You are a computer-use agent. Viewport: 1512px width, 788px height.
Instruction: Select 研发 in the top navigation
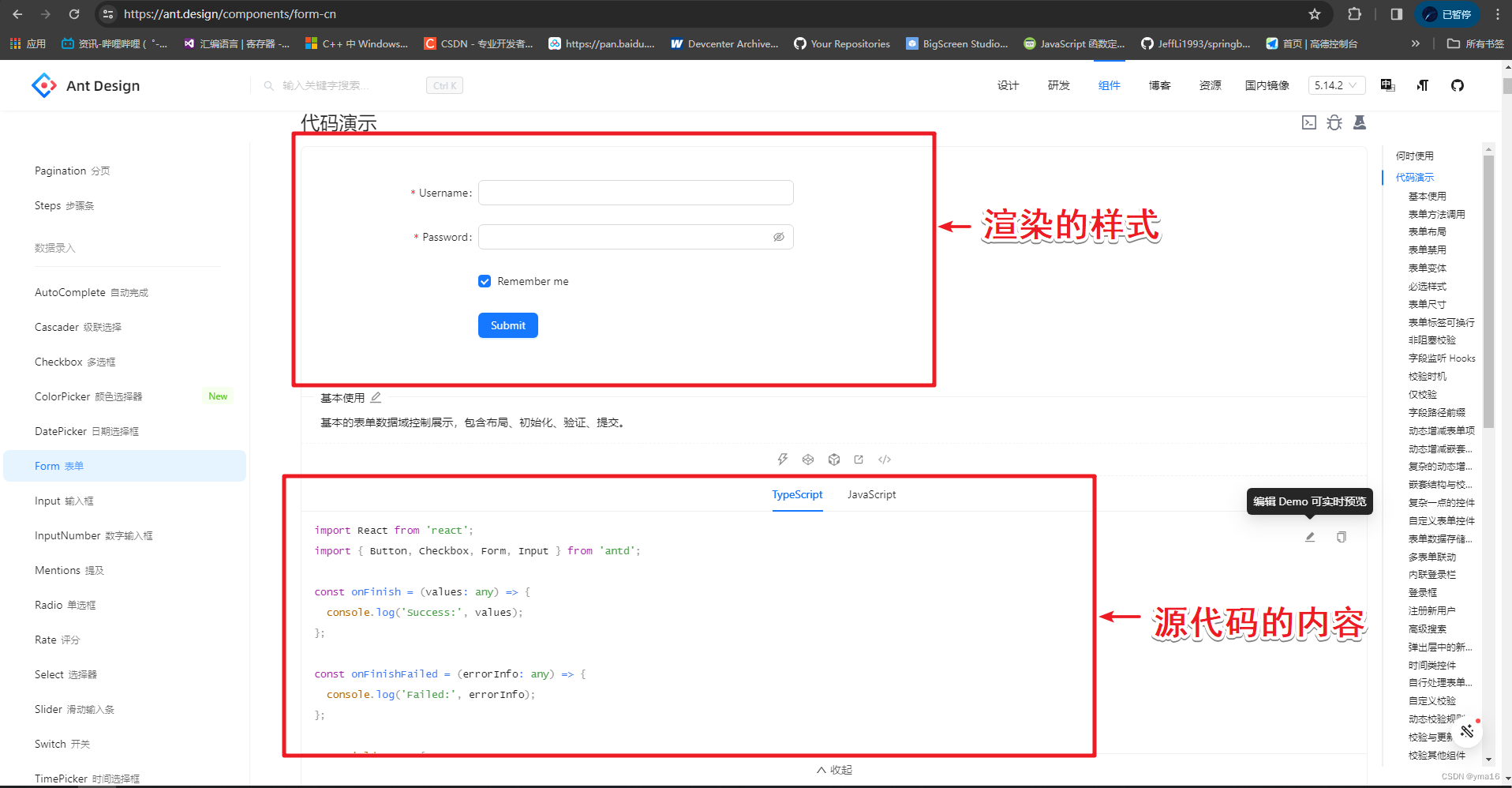coord(1058,85)
